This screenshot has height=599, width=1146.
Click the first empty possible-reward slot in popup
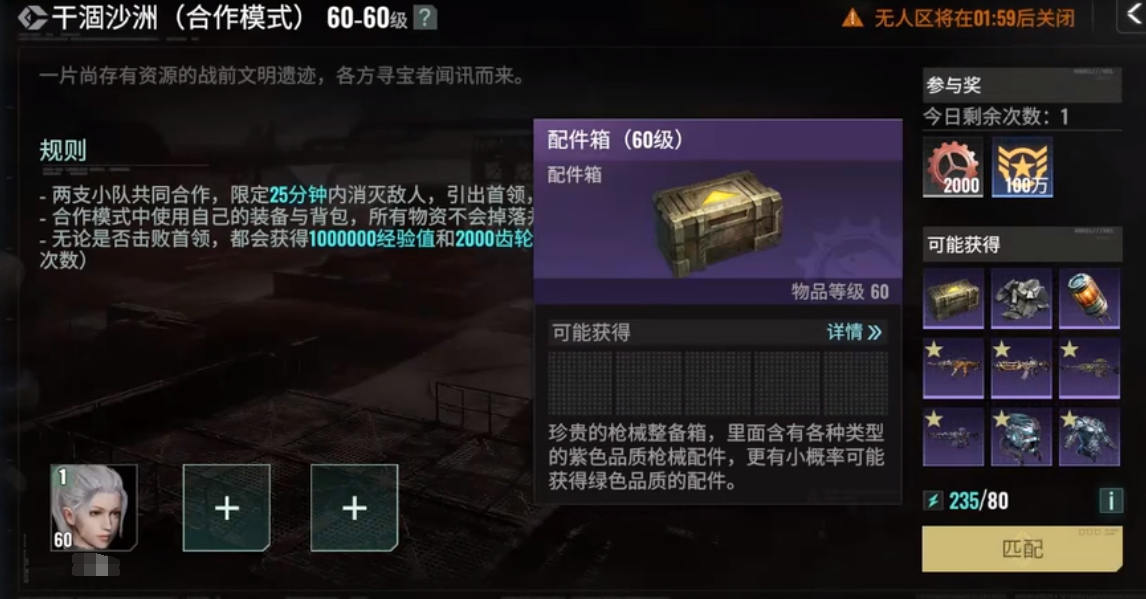(x=580, y=384)
